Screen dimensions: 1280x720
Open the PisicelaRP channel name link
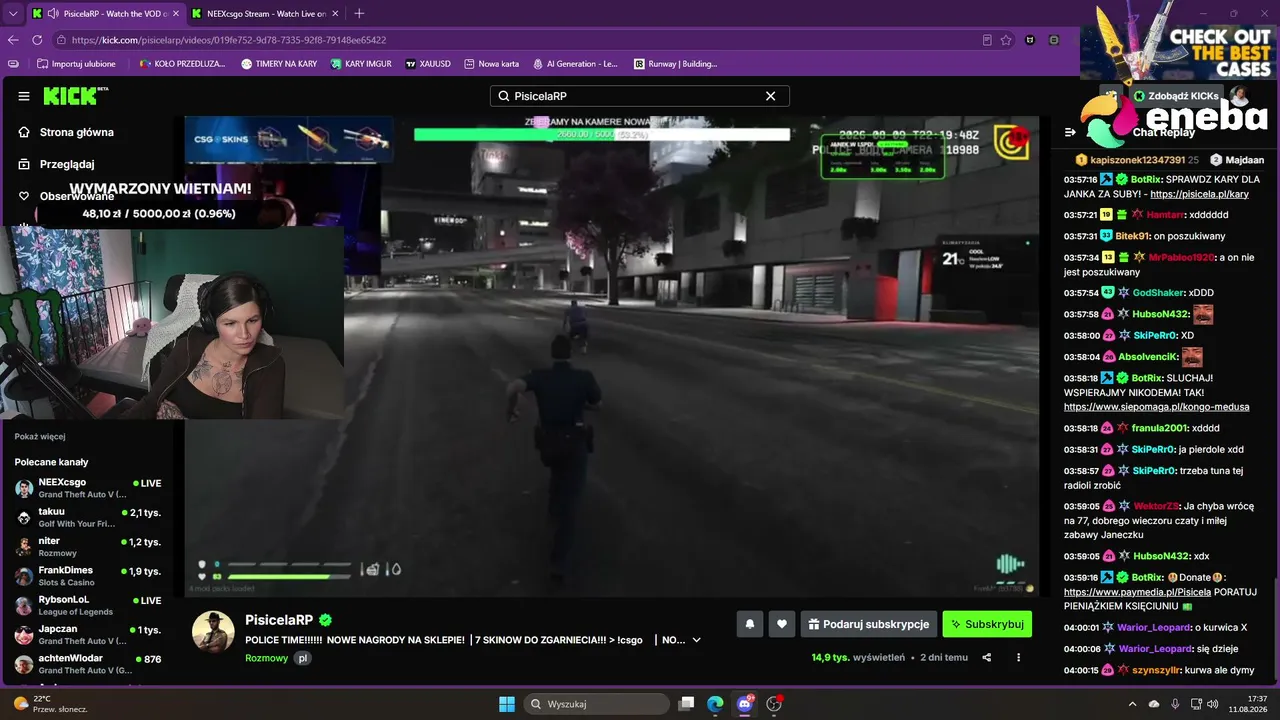[279, 620]
